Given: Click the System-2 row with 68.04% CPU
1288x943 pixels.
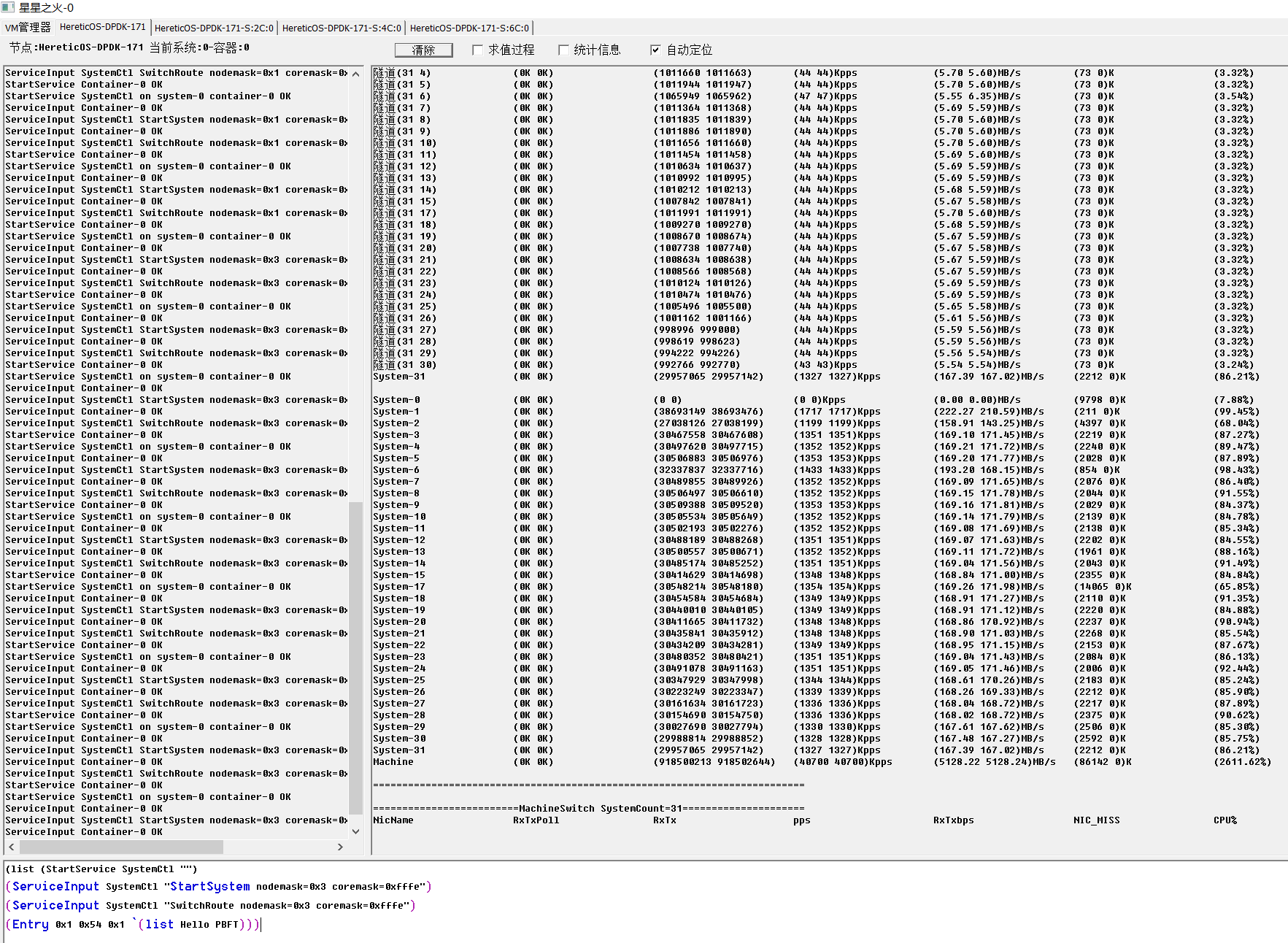Looking at the screenshot, I should click(x=817, y=423).
